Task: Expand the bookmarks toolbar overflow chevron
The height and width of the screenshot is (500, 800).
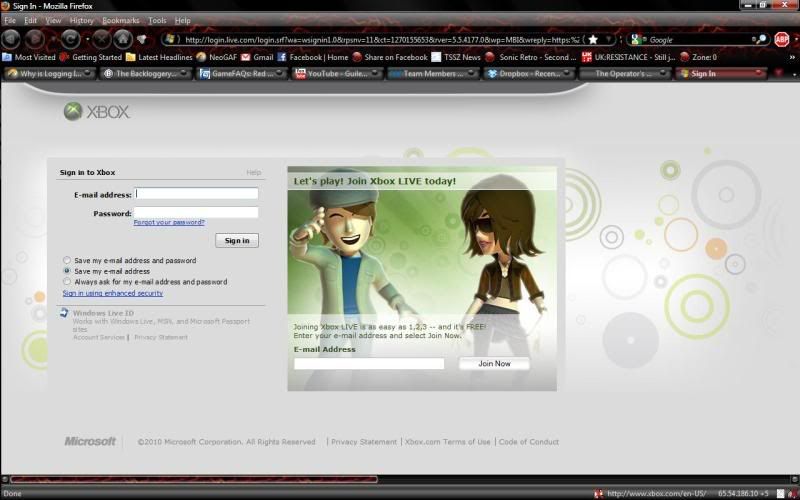Action: (x=792, y=57)
